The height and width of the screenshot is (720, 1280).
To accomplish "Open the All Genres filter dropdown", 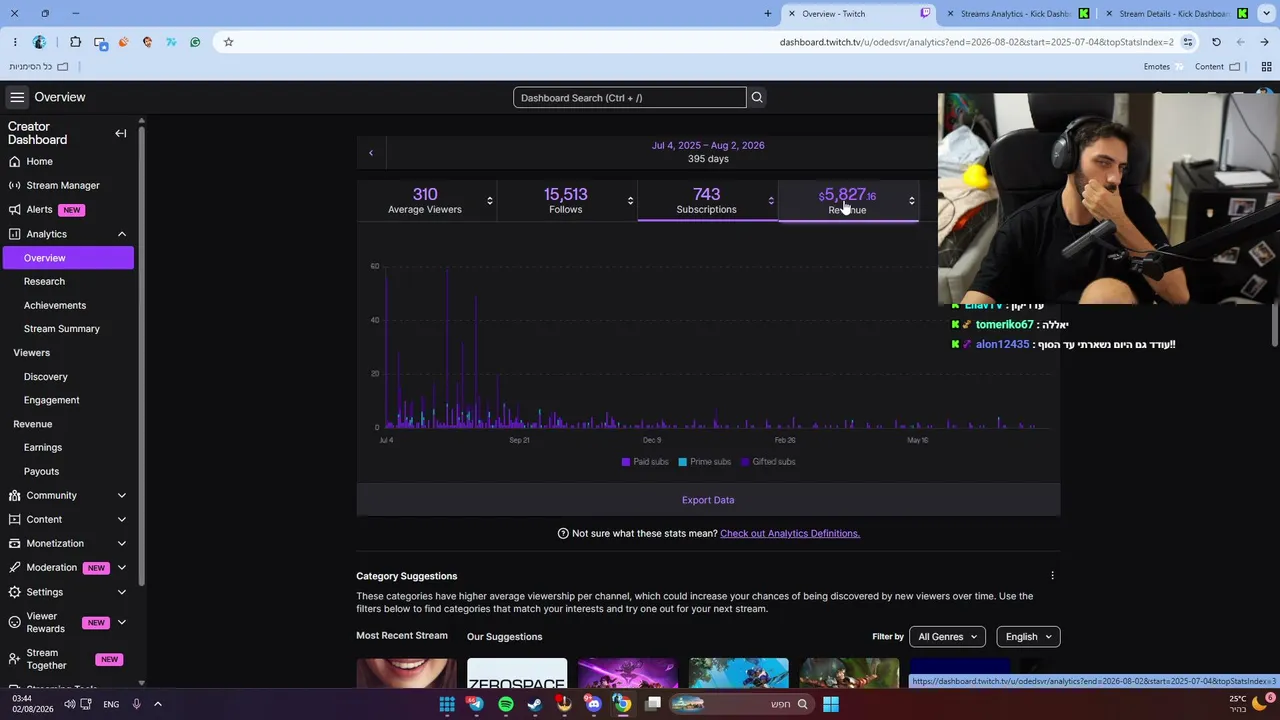I will point(947,636).
